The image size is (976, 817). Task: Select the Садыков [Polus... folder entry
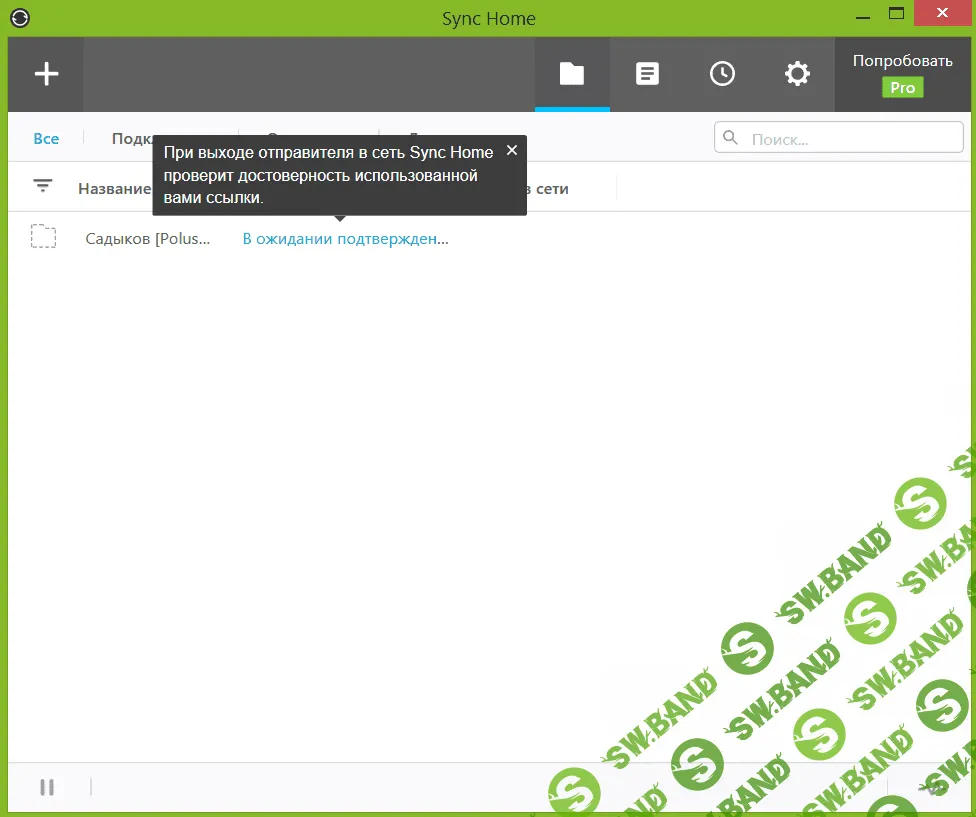point(148,239)
